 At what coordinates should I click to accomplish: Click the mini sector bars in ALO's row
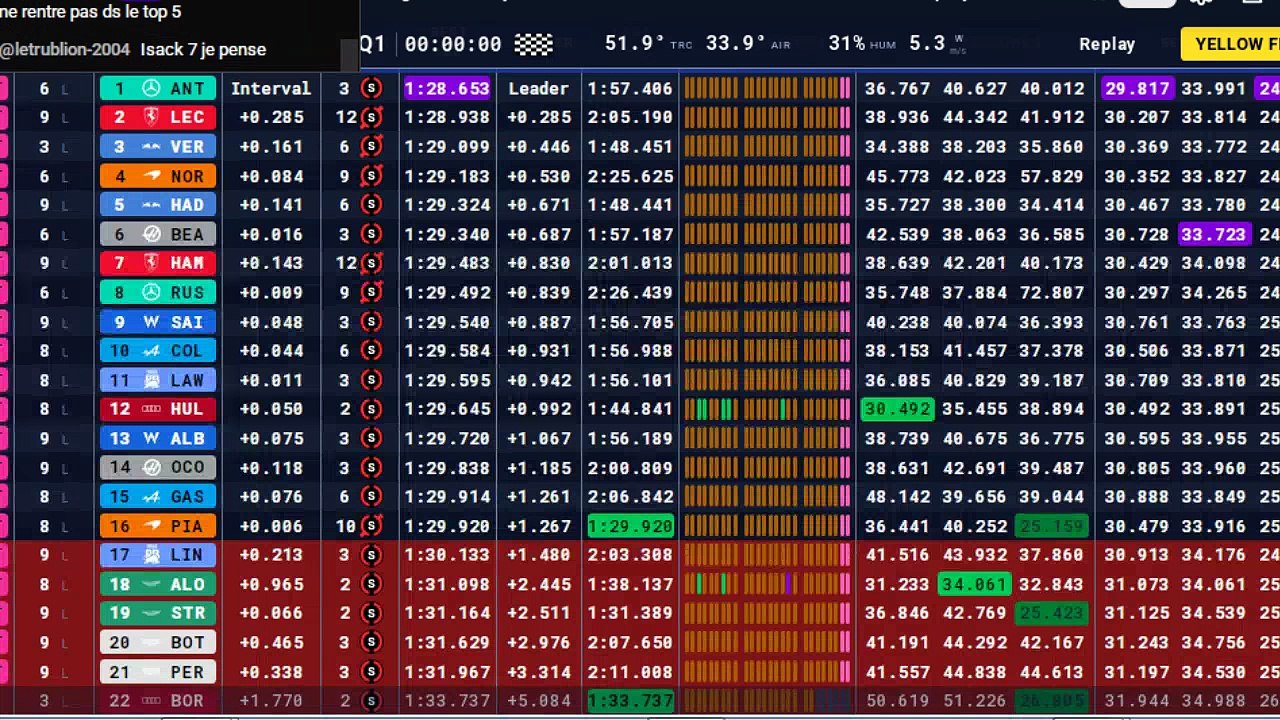(x=767, y=585)
